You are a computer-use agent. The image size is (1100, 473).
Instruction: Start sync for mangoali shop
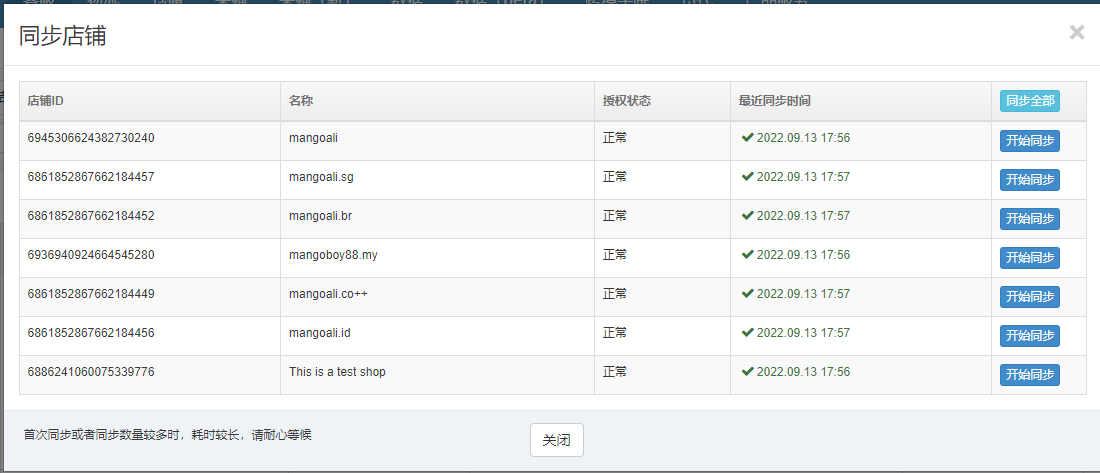click(1029, 141)
